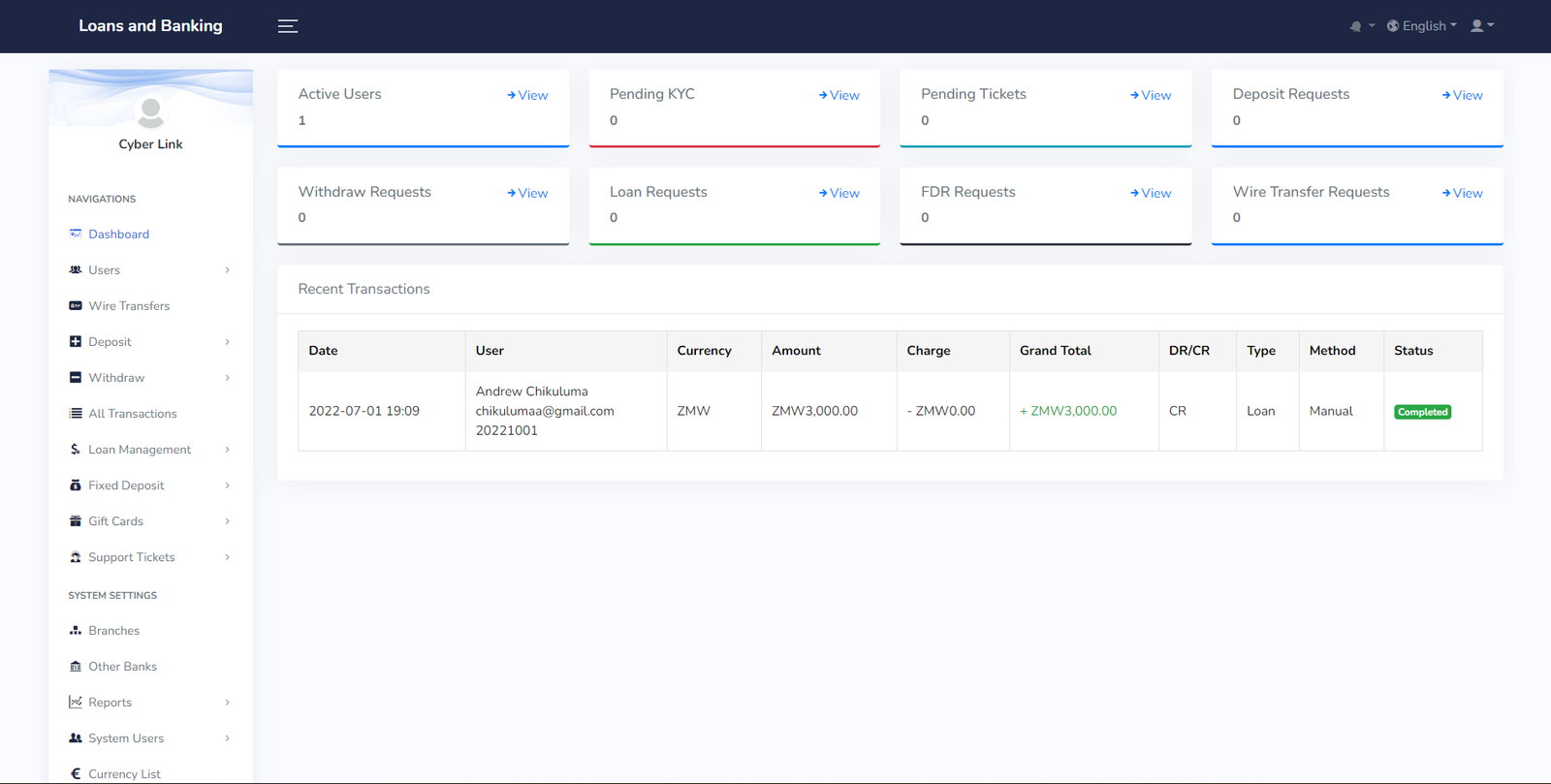Open the user profile menu icon
The image size is (1551, 784).
[x=1481, y=26]
